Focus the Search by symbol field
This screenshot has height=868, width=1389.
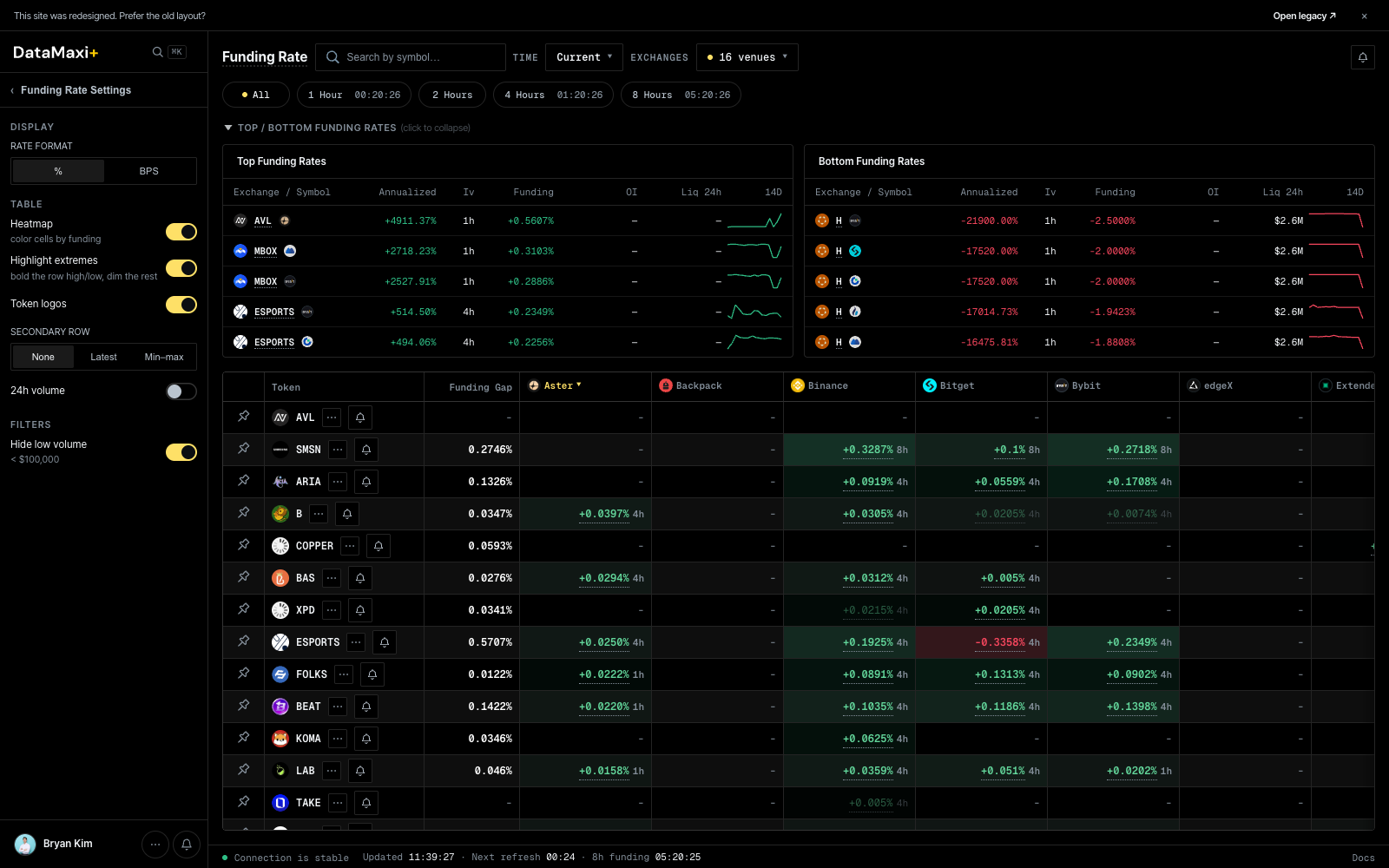411,57
